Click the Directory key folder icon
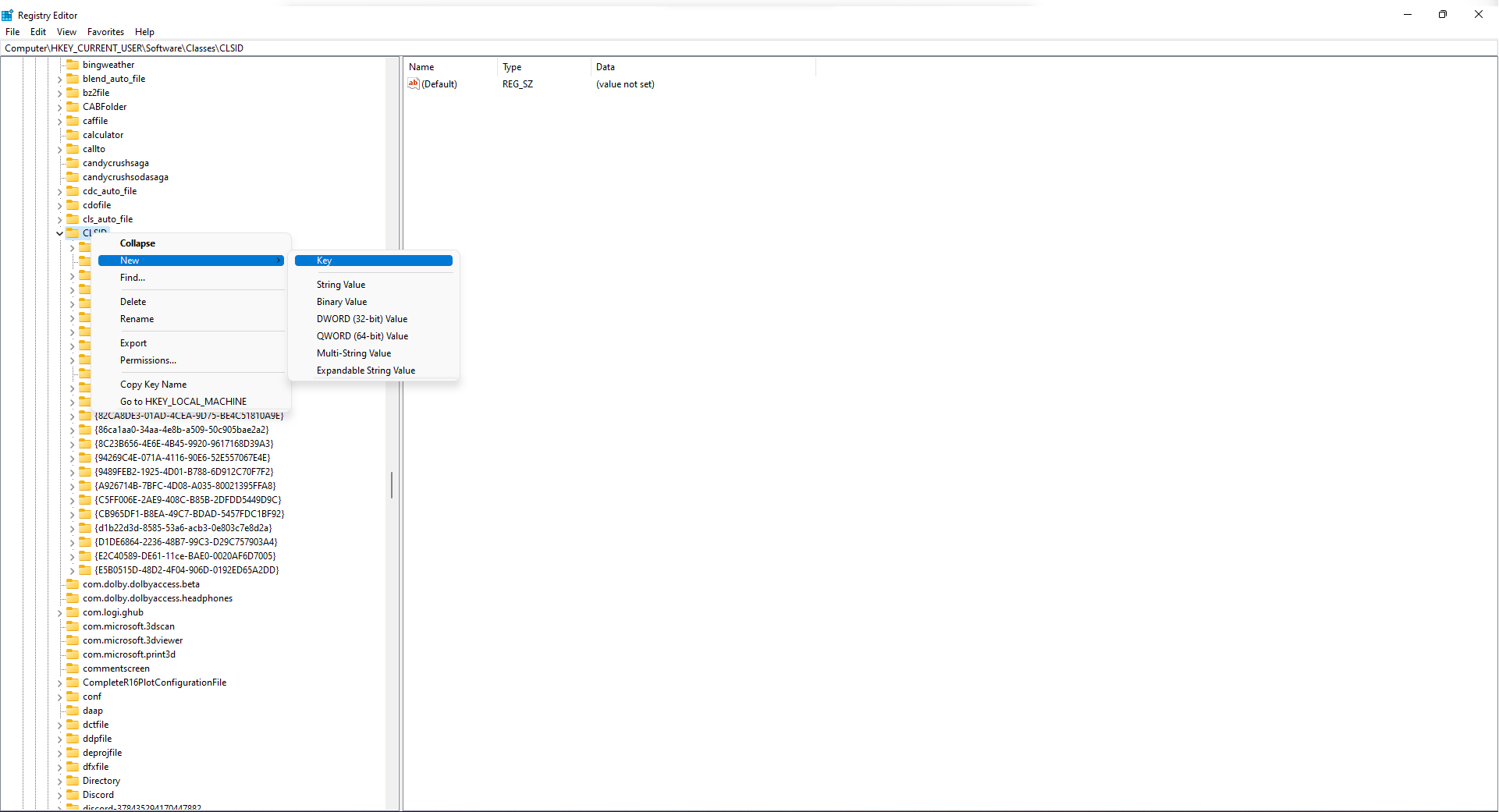This screenshot has height=812, width=1499. click(73, 781)
